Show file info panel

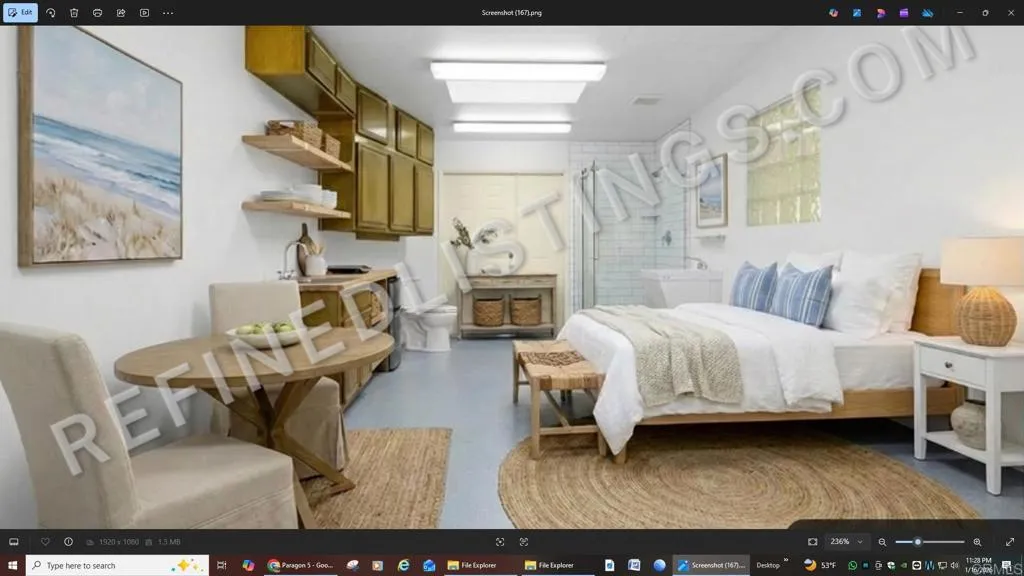pyautogui.click(x=68, y=542)
